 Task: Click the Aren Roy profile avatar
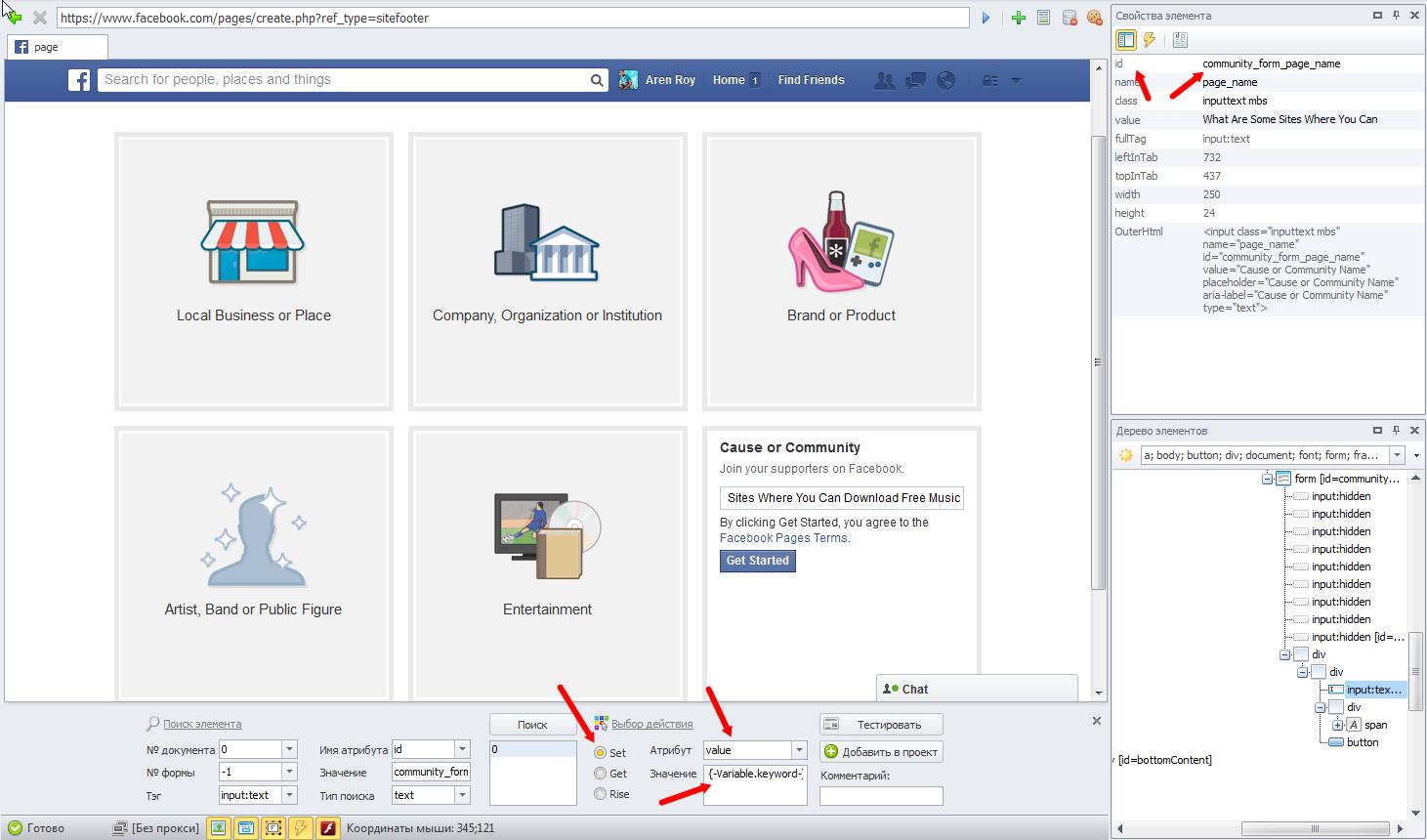pos(629,80)
